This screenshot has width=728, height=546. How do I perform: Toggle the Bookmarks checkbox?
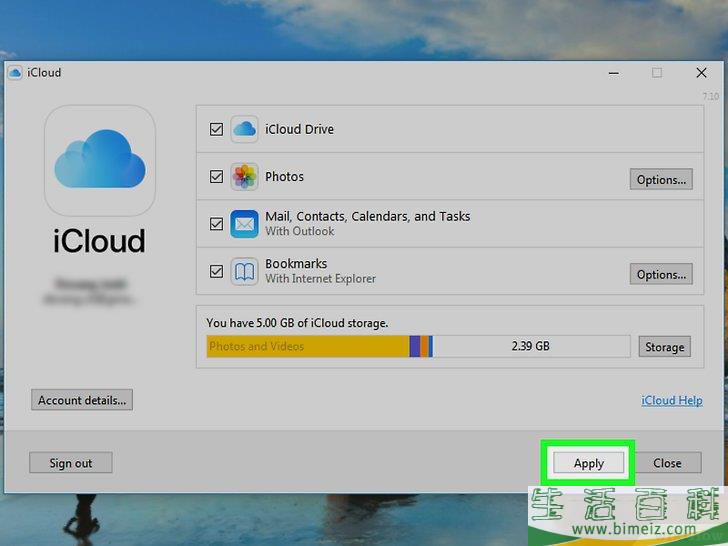coord(216,271)
